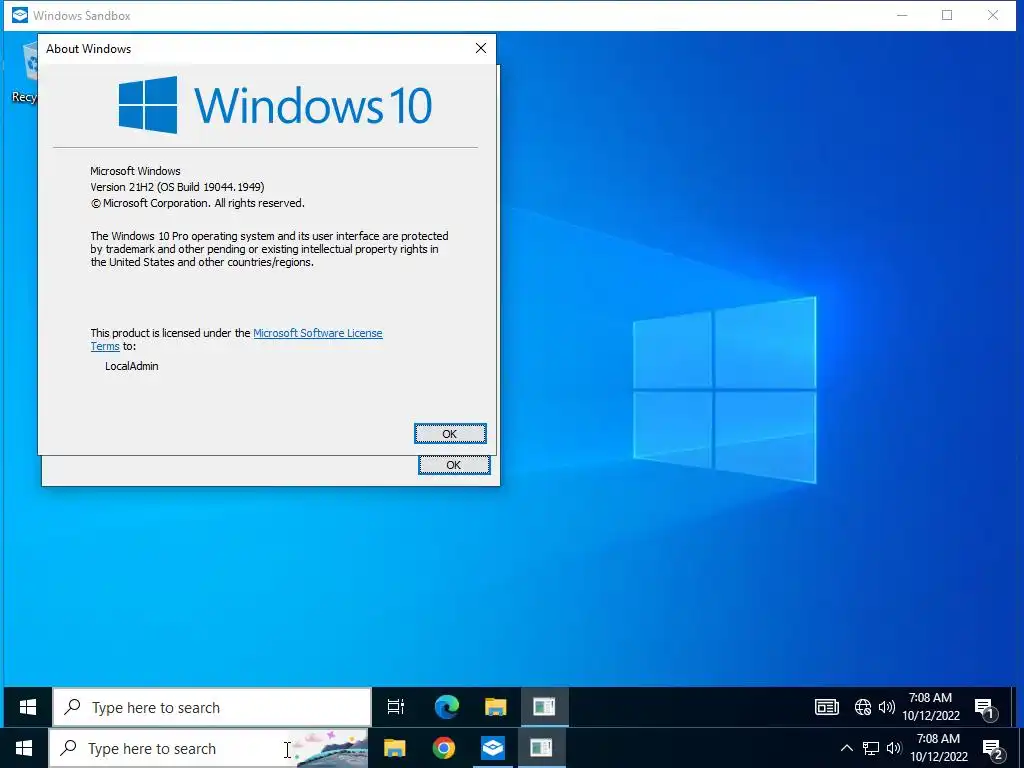
Task: Select the winver app on host taskbar
Action: 541,748
